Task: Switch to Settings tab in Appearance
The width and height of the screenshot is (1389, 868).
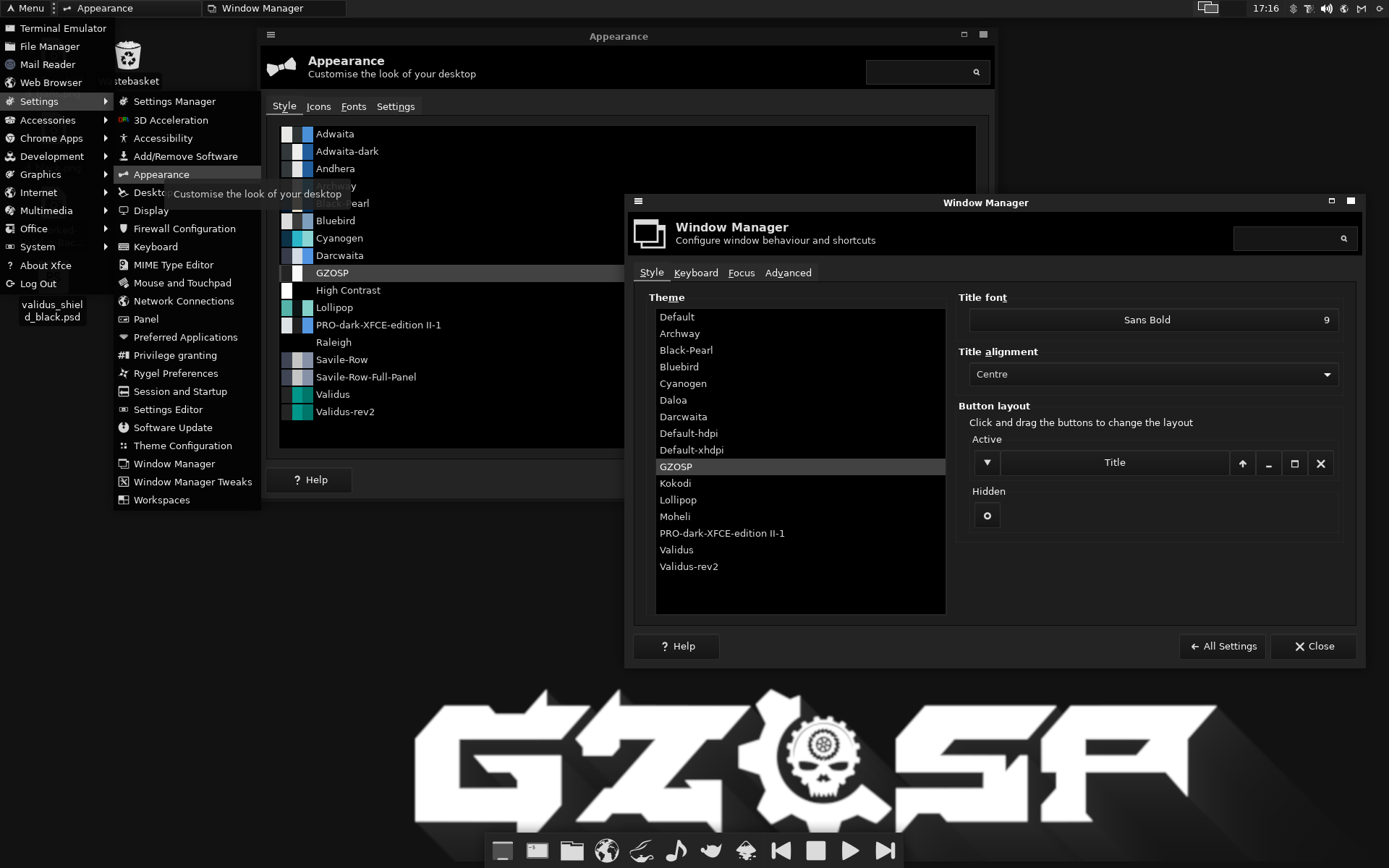Action: tap(396, 106)
